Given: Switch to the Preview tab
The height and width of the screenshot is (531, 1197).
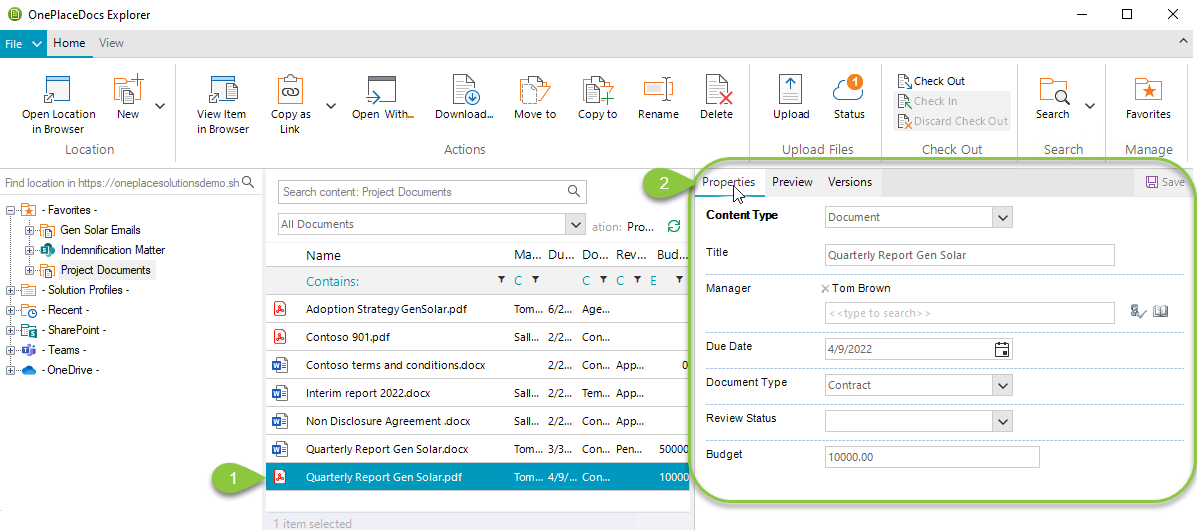Looking at the screenshot, I should [x=792, y=182].
